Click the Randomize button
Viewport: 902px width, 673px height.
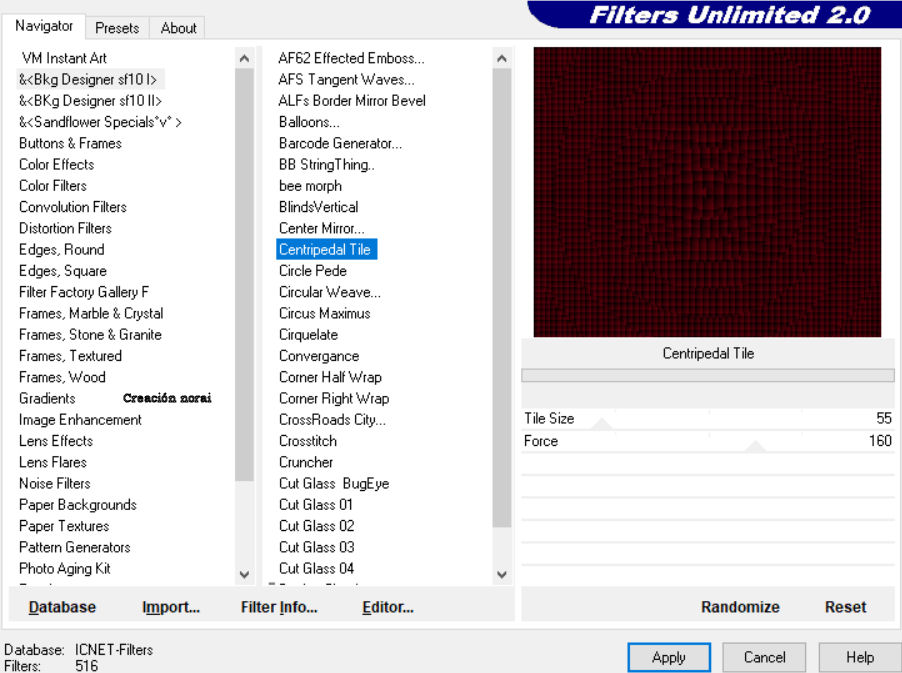pyautogui.click(x=740, y=607)
